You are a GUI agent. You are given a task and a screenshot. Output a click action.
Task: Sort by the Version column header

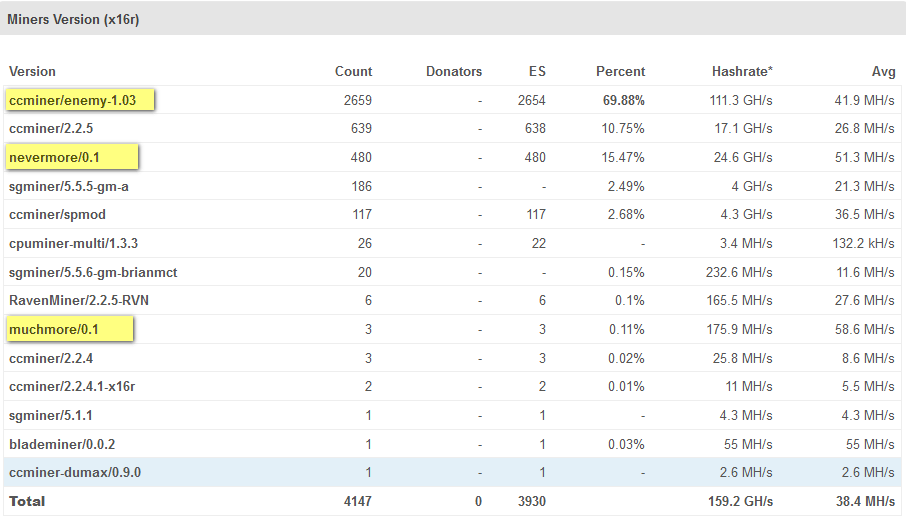(x=32, y=71)
